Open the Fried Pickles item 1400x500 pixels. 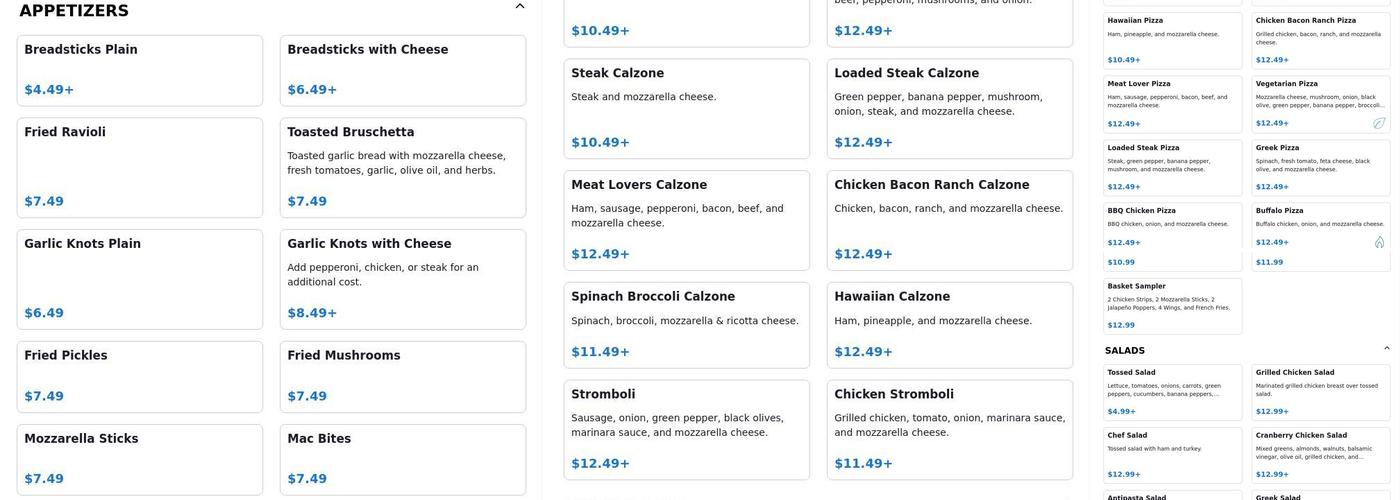coord(140,376)
